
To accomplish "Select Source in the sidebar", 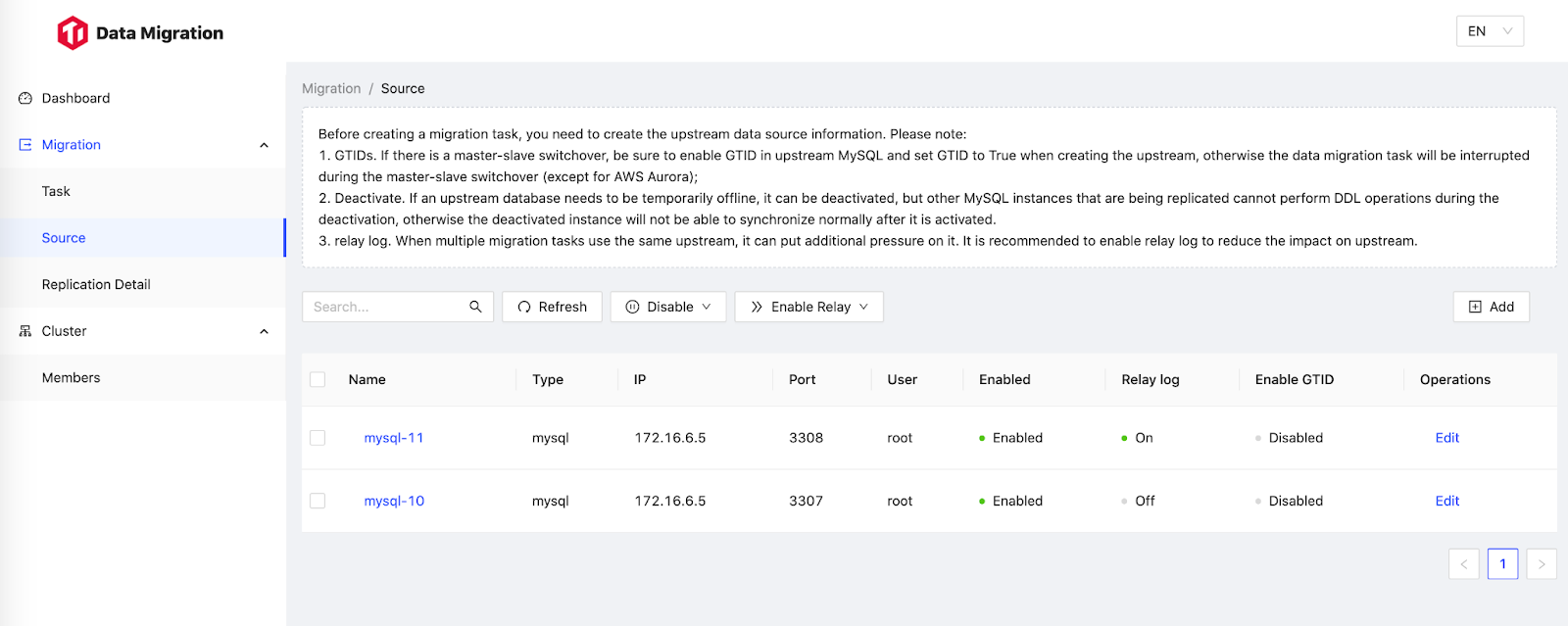I will coord(143,238).
